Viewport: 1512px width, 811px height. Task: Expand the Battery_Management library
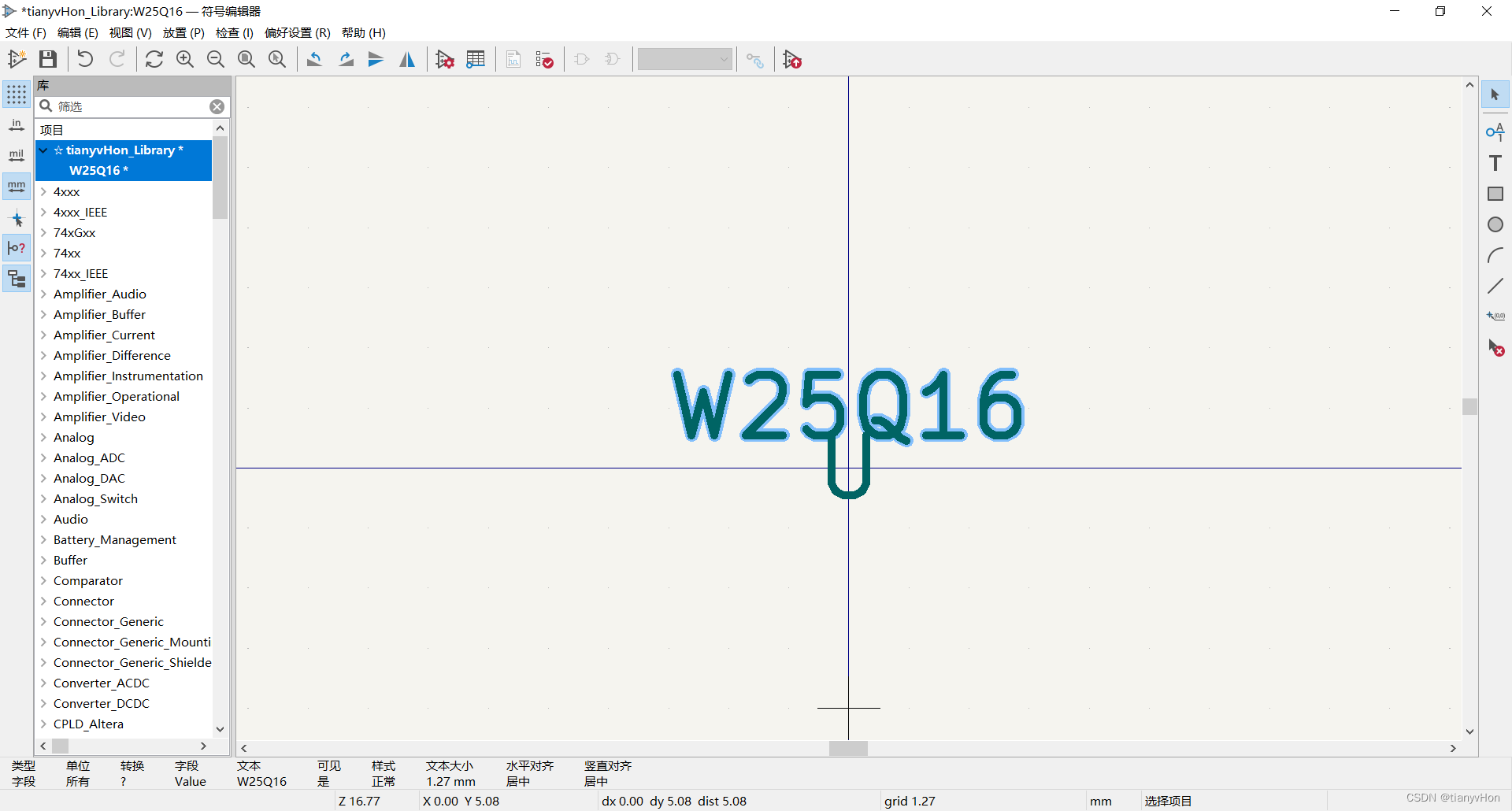tap(43, 539)
